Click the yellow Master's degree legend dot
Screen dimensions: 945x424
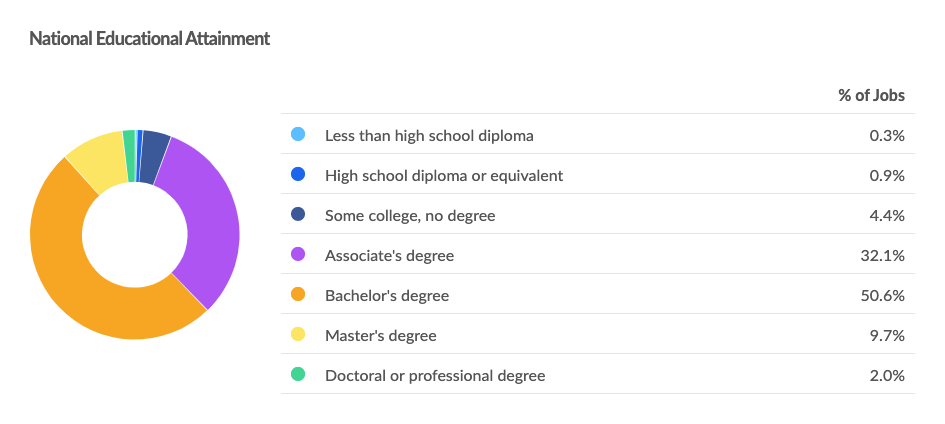pos(298,334)
